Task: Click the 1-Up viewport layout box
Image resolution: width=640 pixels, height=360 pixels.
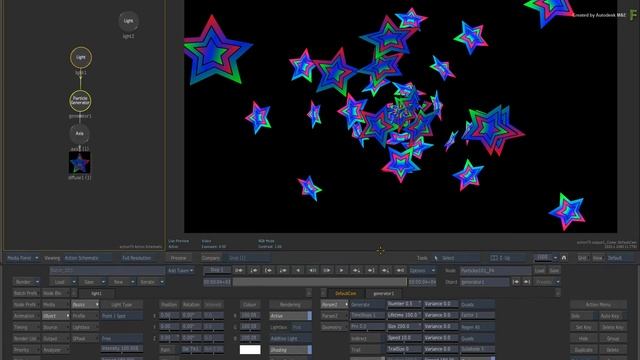Action: coord(507,258)
